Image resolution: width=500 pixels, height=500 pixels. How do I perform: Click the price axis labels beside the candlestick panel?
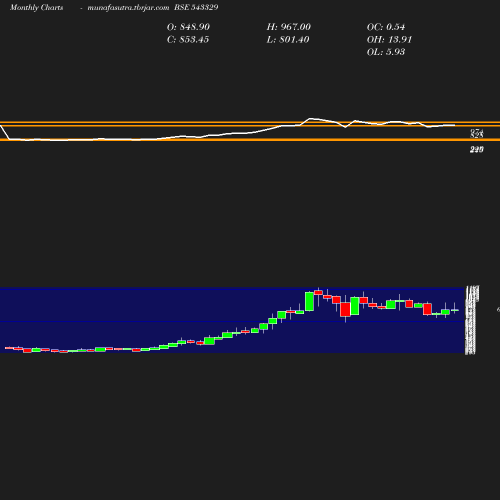coord(472,319)
